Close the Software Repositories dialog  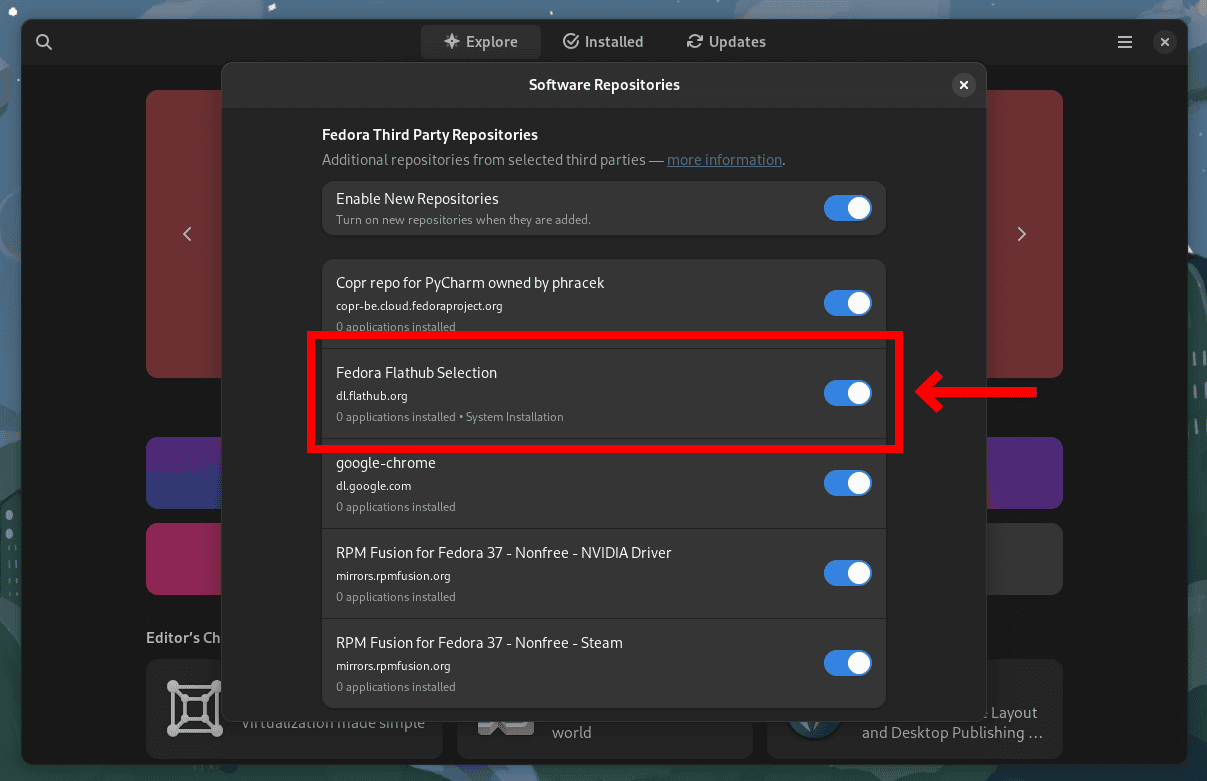coord(963,85)
